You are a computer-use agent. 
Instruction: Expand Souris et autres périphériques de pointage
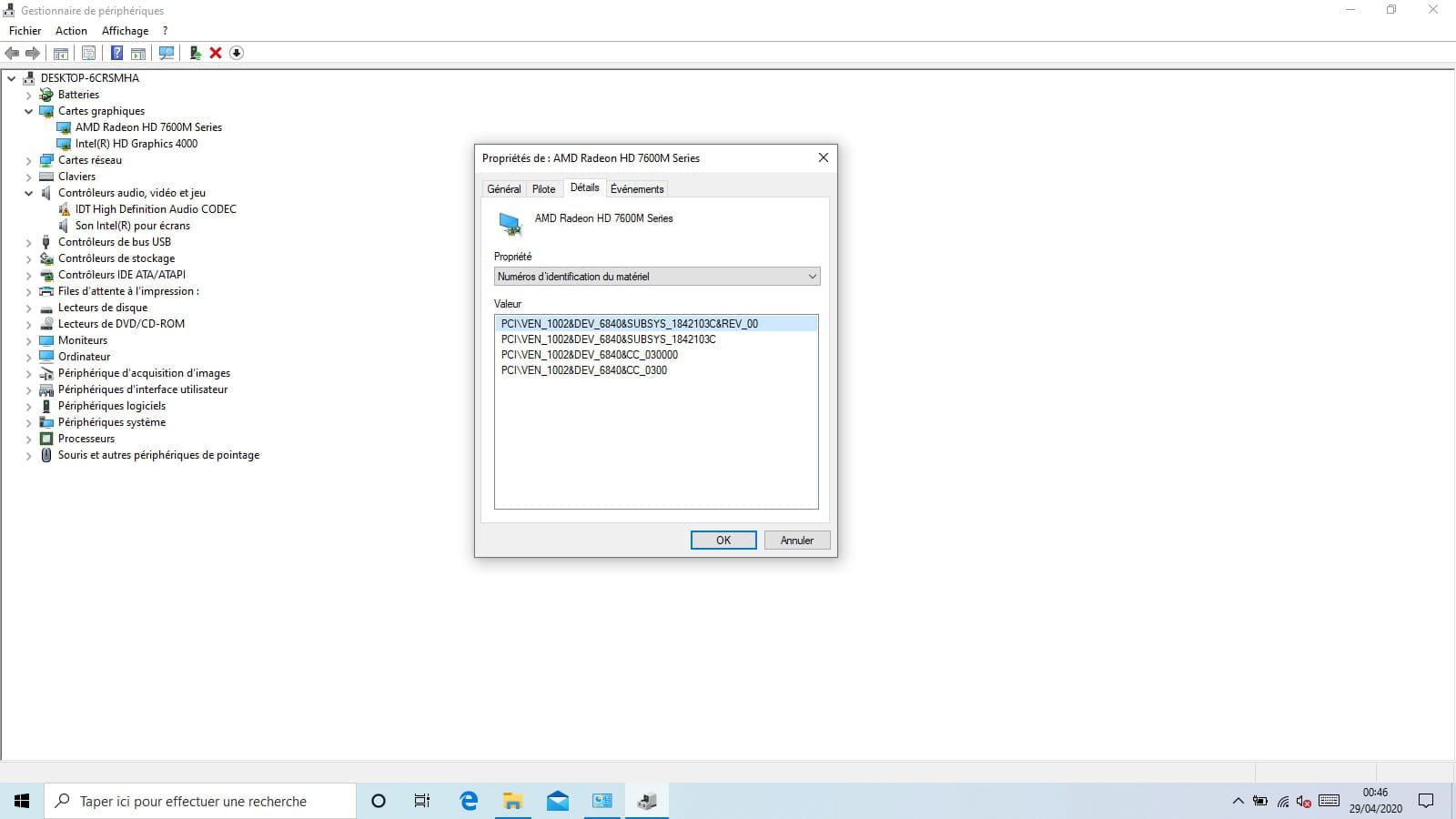coord(28,455)
